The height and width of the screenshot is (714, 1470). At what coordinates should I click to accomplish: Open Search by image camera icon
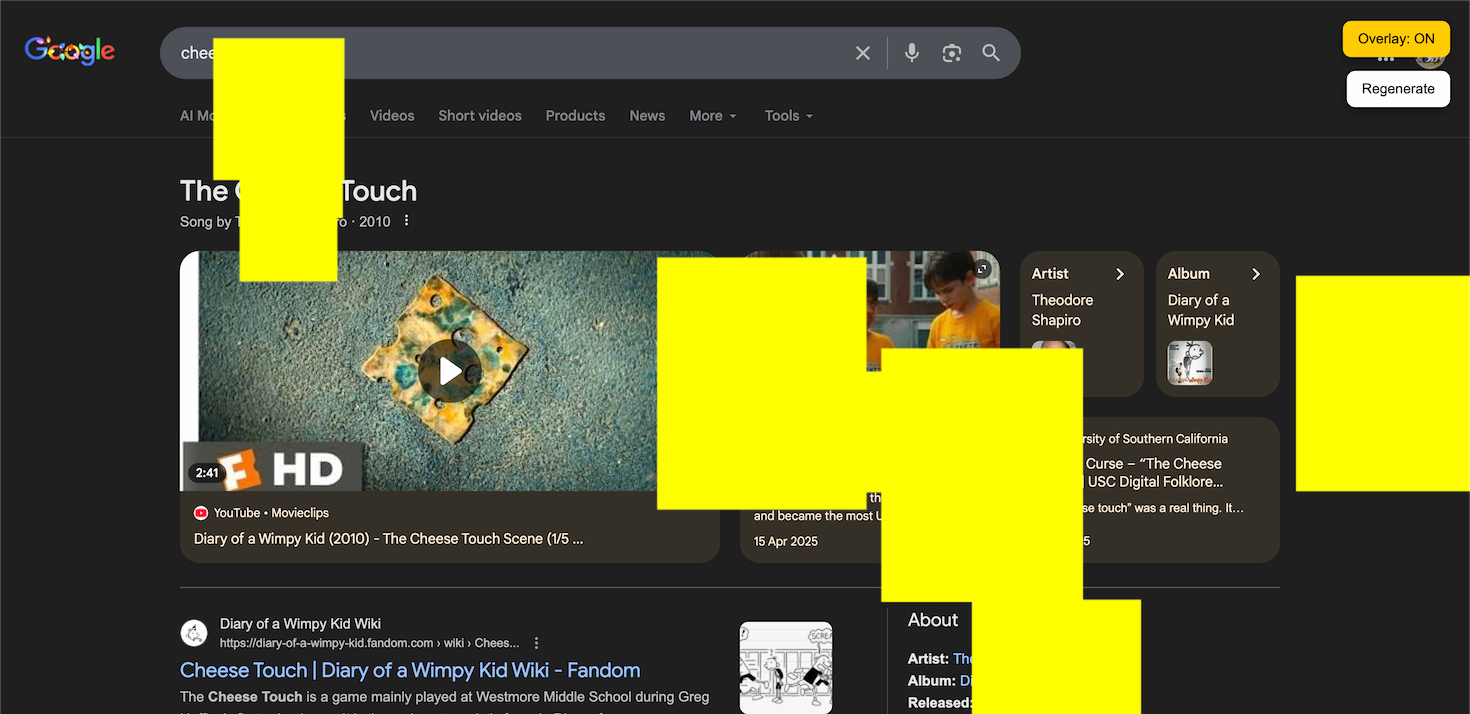pyautogui.click(x=951, y=53)
